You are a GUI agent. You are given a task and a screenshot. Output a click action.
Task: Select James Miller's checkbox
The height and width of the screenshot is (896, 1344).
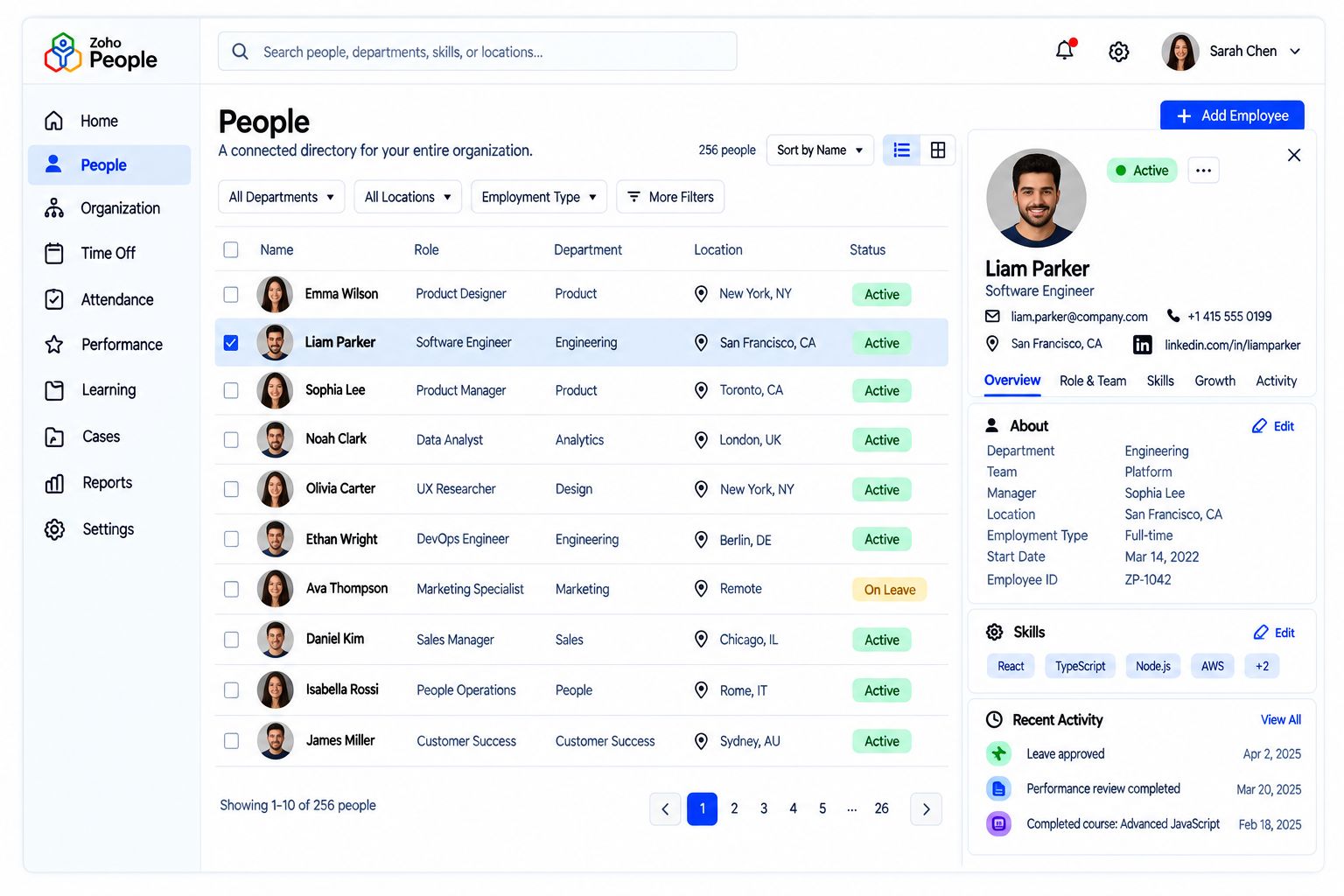[231, 741]
